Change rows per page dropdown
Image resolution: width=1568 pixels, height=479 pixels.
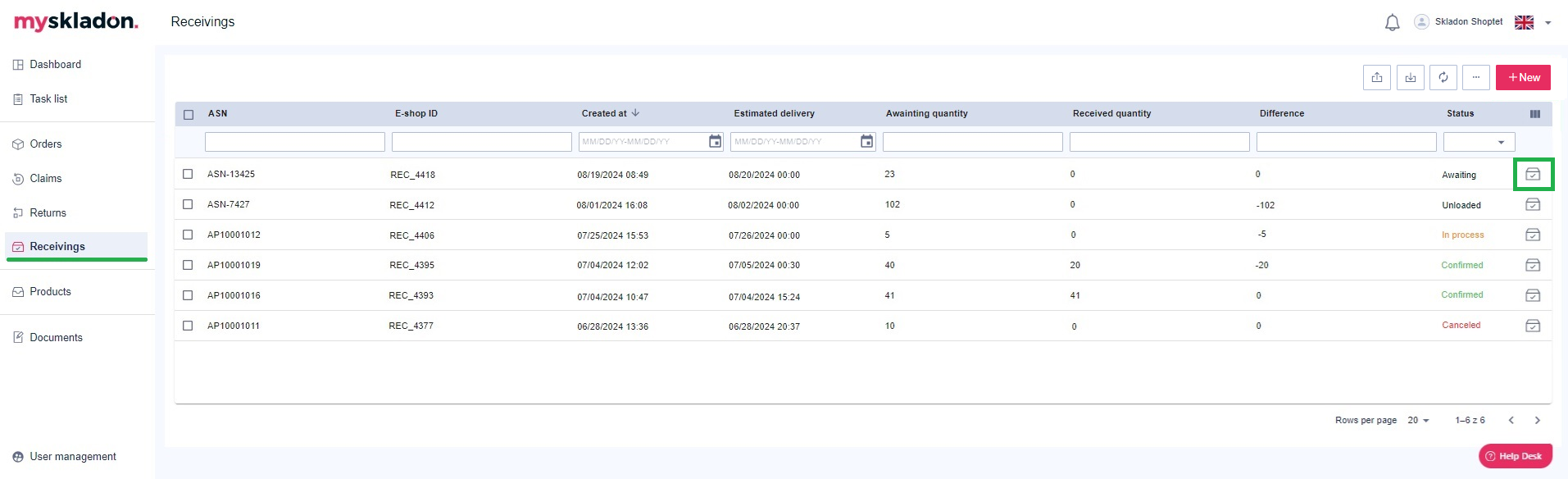(1419, 420)
